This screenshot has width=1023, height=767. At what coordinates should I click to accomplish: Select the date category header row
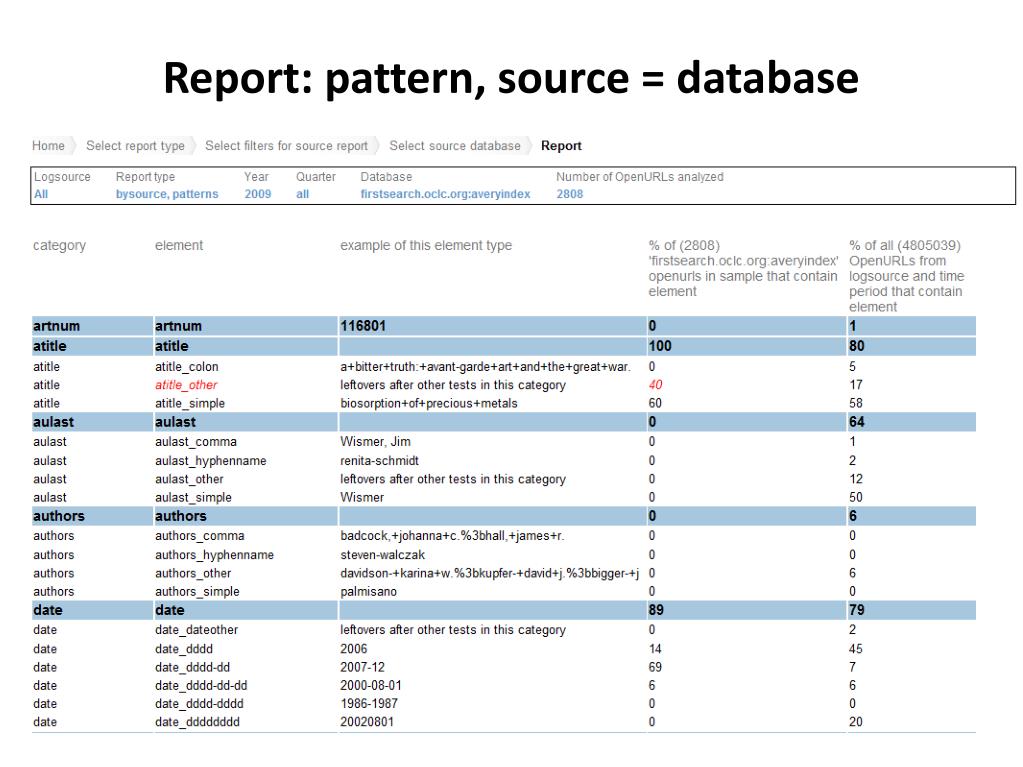(47, 610)
